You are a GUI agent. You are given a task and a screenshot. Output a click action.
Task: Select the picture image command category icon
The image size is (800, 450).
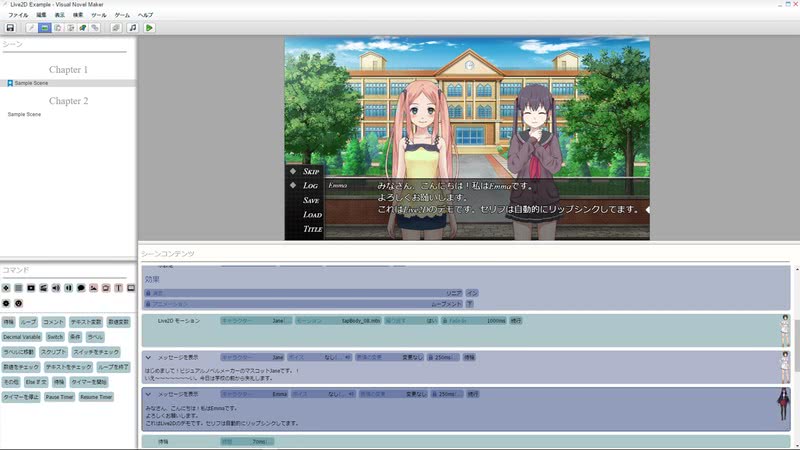pos(93,288)
